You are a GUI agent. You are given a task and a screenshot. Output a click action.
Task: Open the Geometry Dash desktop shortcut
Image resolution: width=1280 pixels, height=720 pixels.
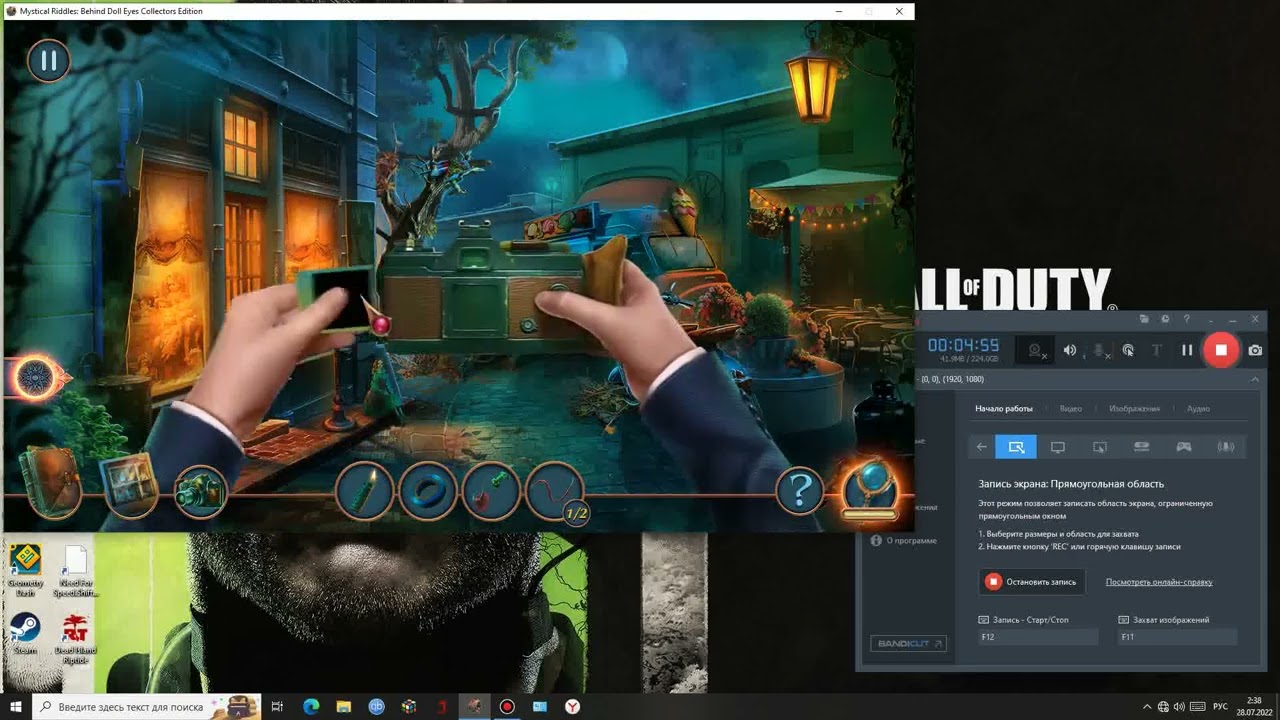[25, 571]
